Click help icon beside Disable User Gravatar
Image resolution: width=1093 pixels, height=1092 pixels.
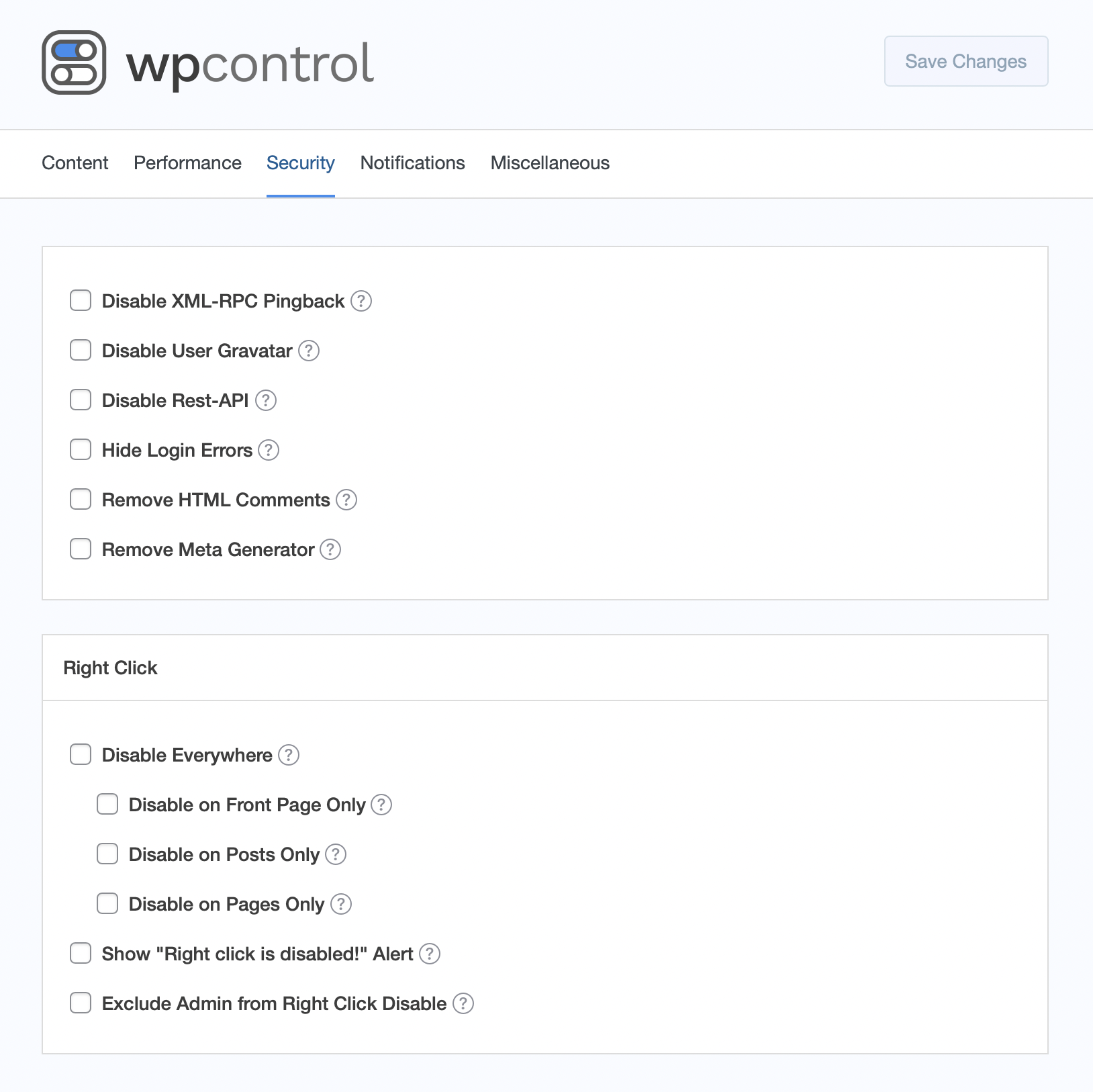[x=309, y=351]
